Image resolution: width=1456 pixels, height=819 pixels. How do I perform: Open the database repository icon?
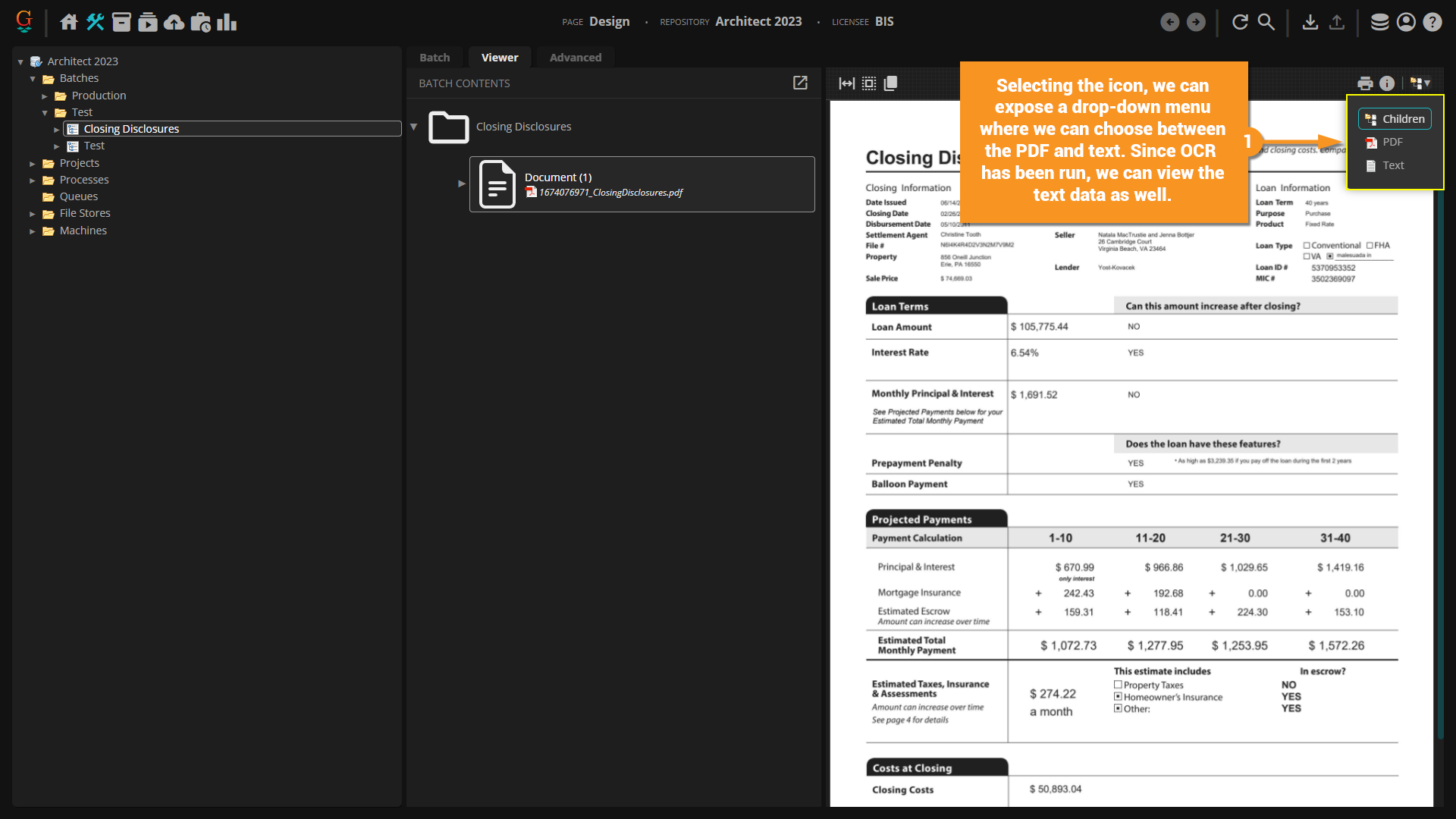click(1379, 22)
